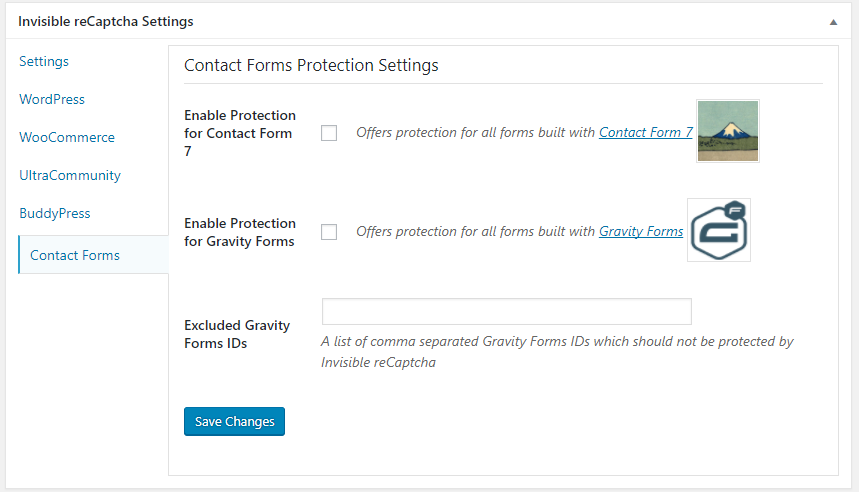Open the BuddyPress tab
Viewport: 859px width, 492px height.
pyautogui.click(x=55, y=213)
